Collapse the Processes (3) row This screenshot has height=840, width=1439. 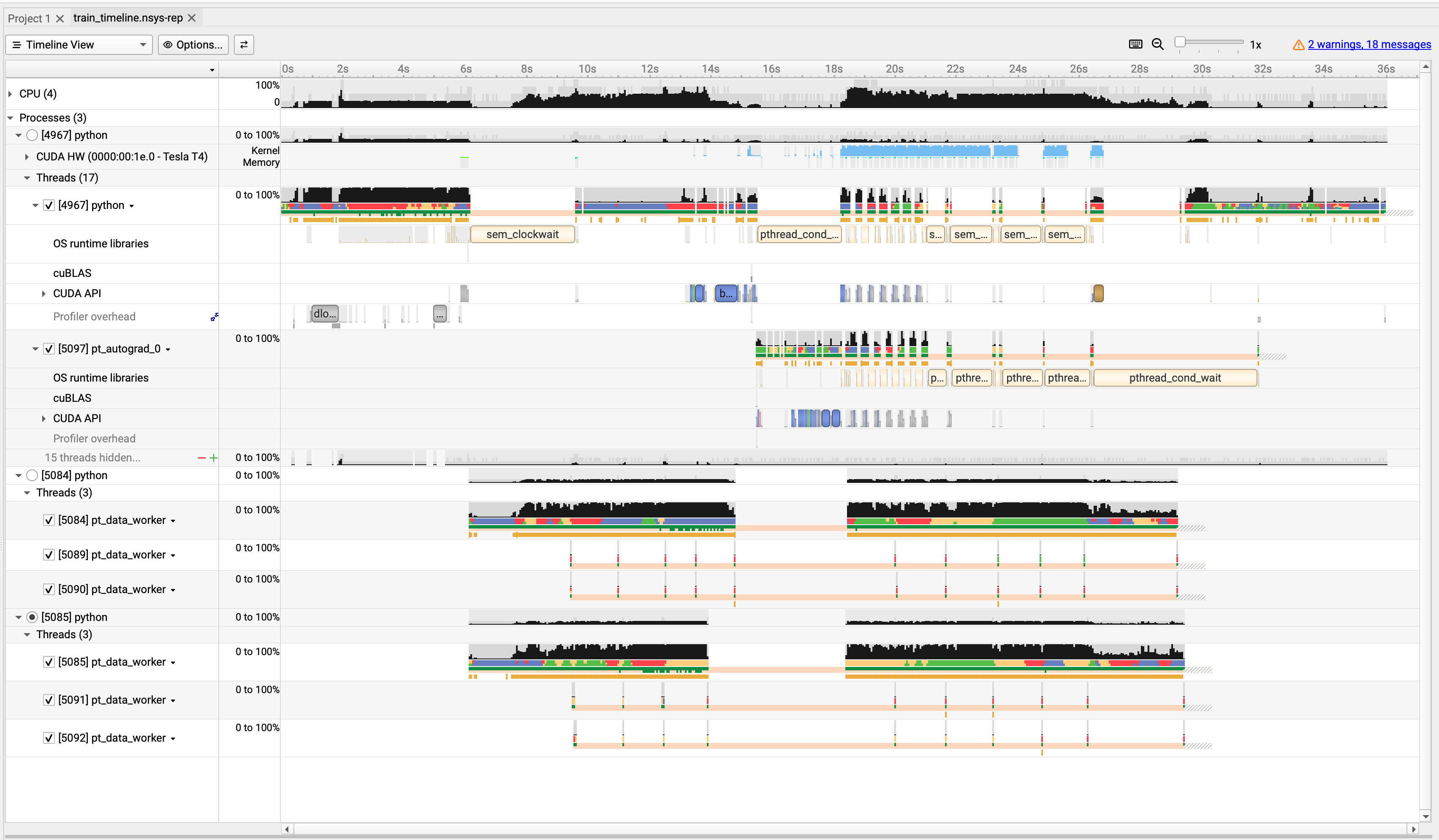coord(10,118)
